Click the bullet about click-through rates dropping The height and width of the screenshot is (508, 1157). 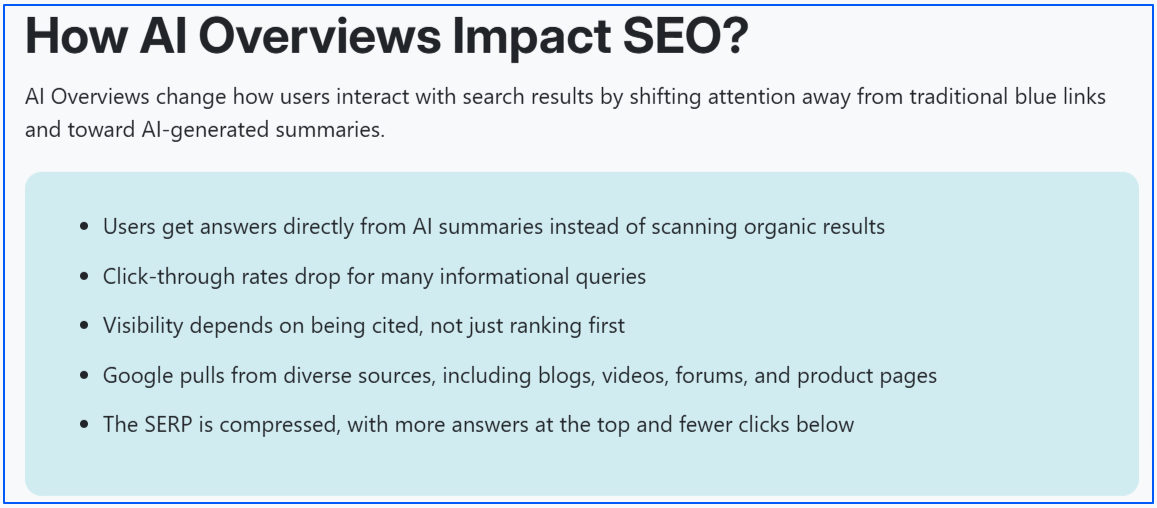pos(374,277)
